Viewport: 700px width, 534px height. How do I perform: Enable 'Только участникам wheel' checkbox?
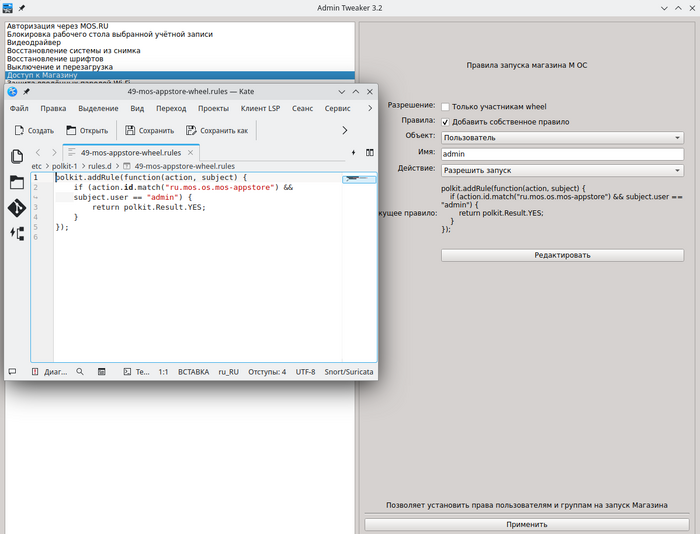[445, 107]
